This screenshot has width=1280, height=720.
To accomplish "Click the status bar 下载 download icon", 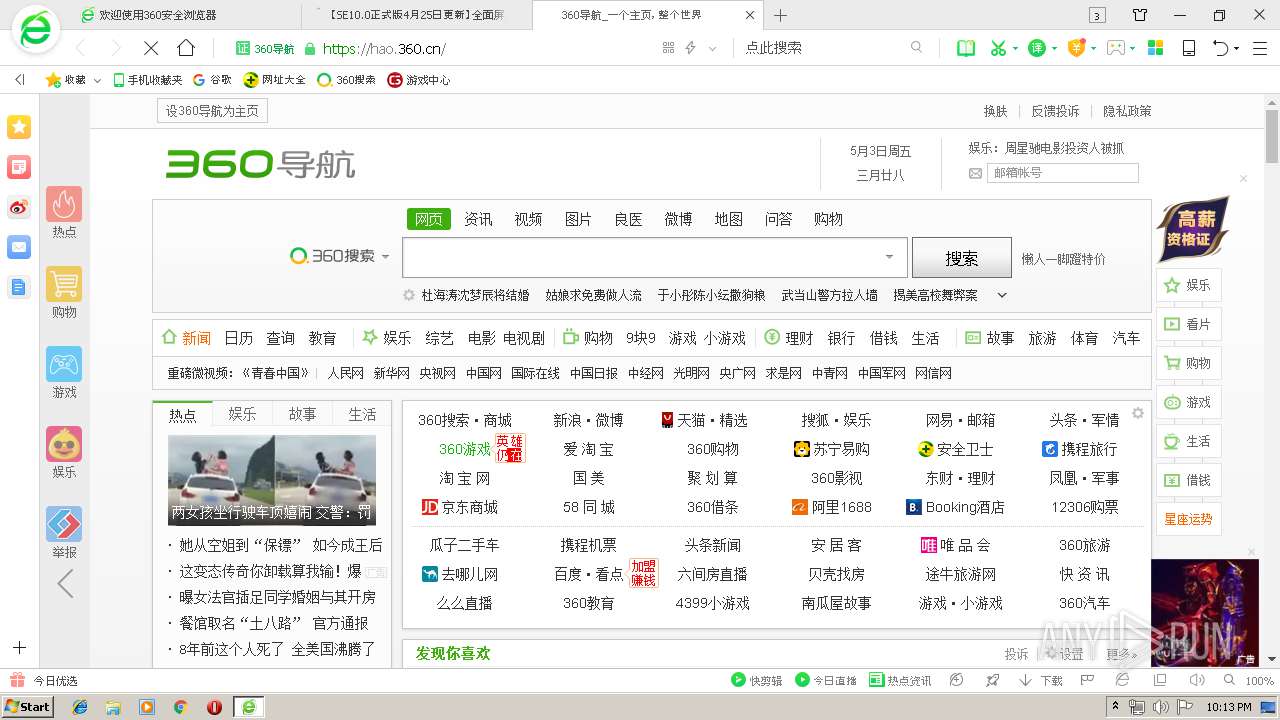I will click(x=1042, y=680).
